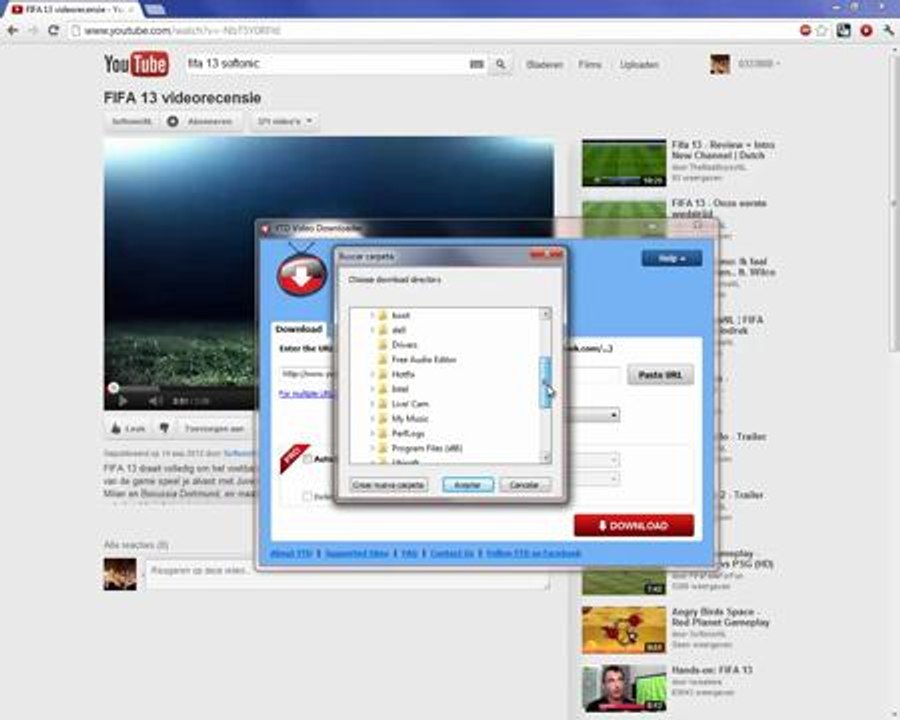The image size is (900, 720).
Task: Click the Cancelar button
Action: click(x=524, y=485)
